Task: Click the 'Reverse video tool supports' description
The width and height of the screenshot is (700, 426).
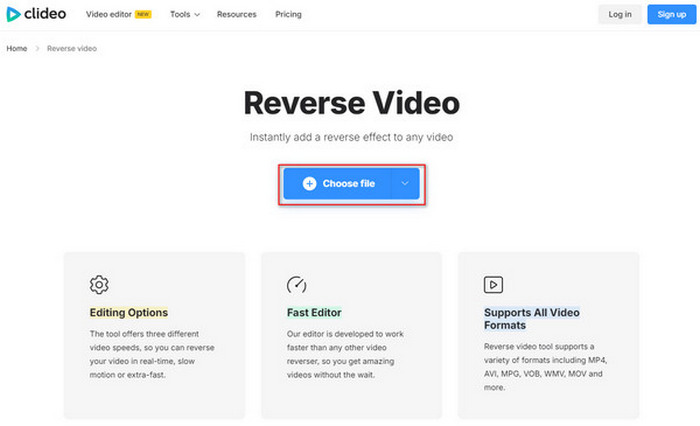Action: tap(546, 367)
